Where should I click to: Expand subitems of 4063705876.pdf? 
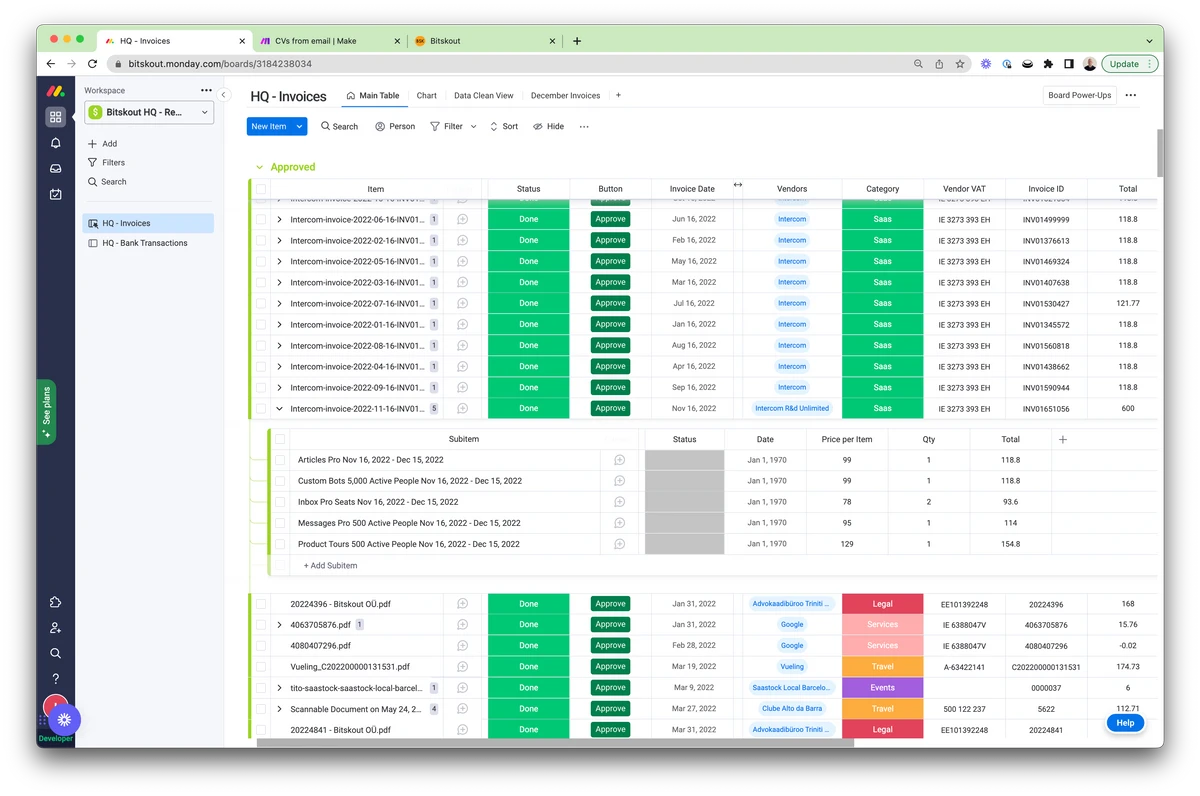pyautogui.click(x=279, y=625)
